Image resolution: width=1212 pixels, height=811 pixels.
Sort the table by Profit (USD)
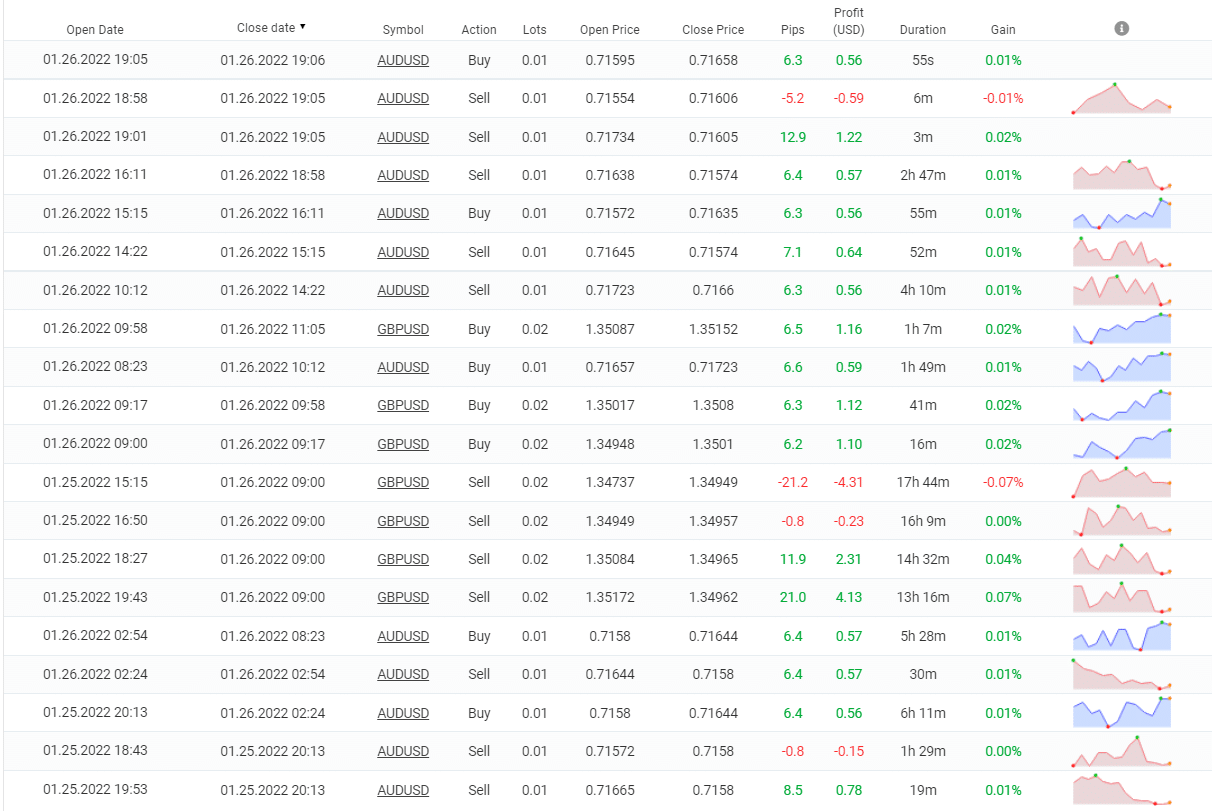849,21
